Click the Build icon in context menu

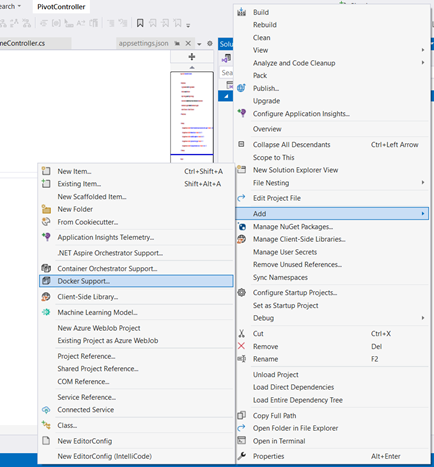click(x=242, y=12)
